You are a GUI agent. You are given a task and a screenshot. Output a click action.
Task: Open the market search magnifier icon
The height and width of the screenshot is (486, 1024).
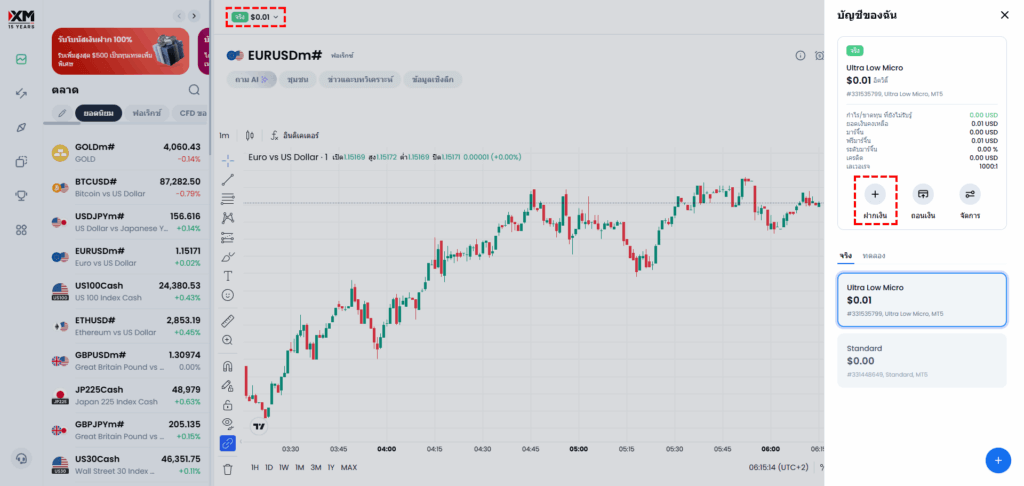pyautogui.click(x=194, y=89)
